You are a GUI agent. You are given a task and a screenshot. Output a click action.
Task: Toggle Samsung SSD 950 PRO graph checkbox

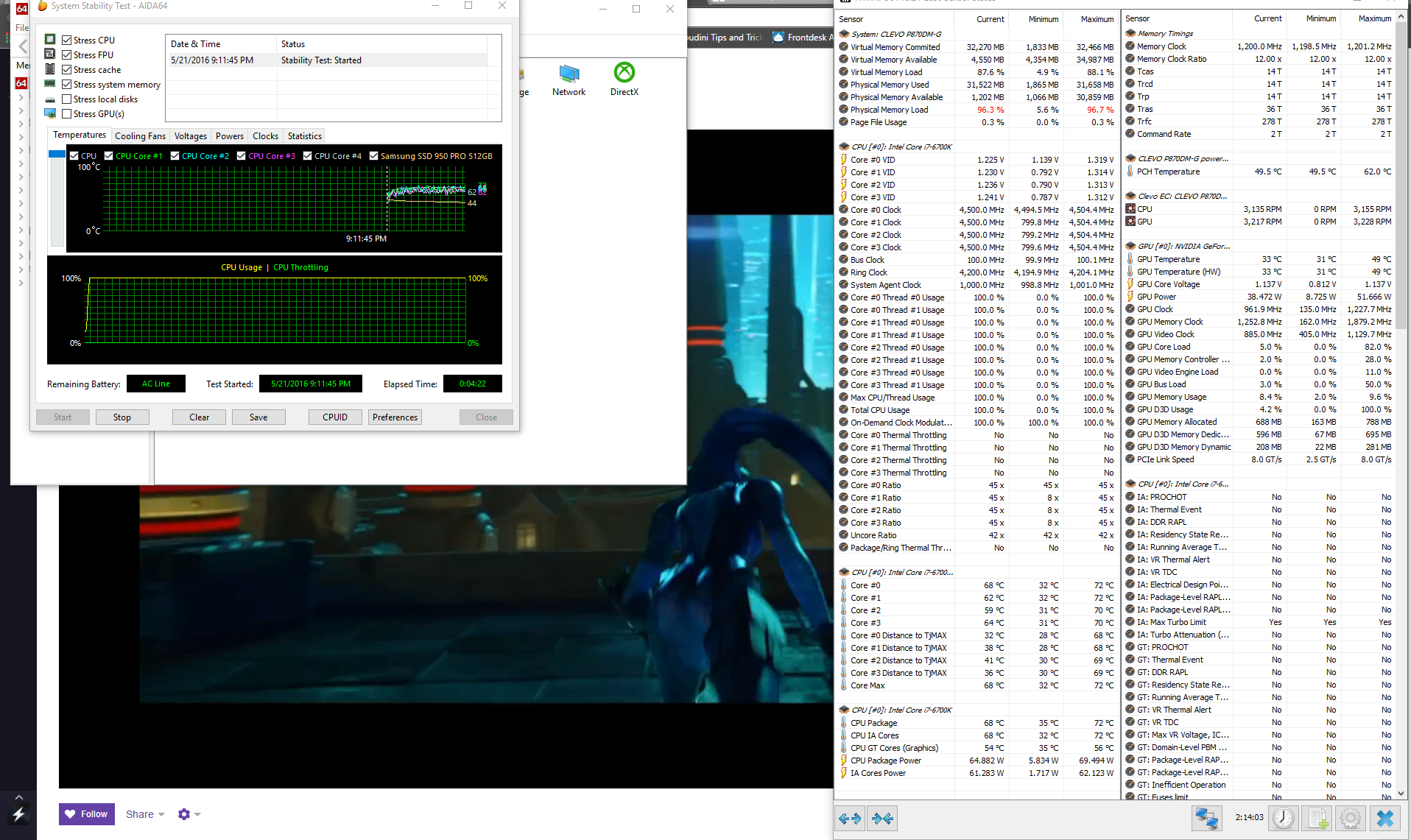[x=374, y=156]
